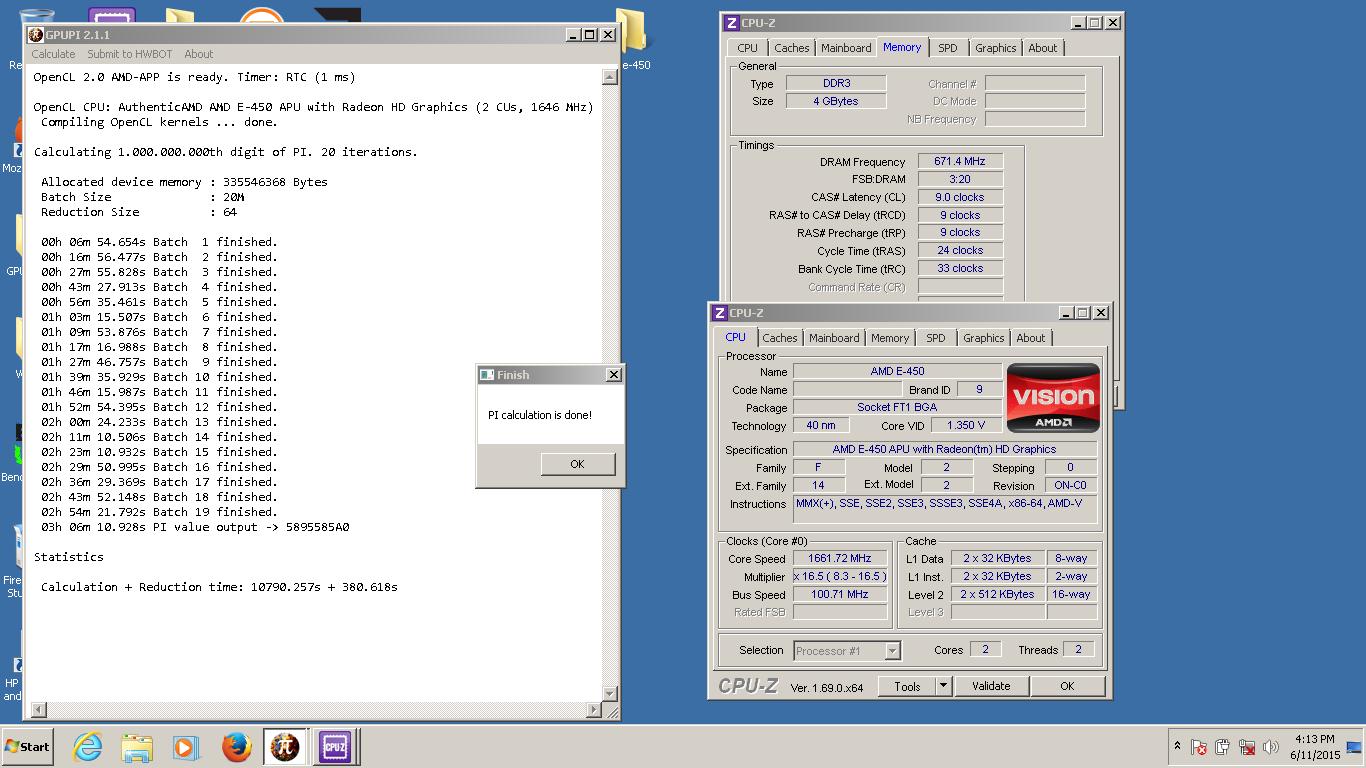Switch to Graphics tab in front CPU-Z window
Screen dimensions: 1366x768
(x=984, y=338)
